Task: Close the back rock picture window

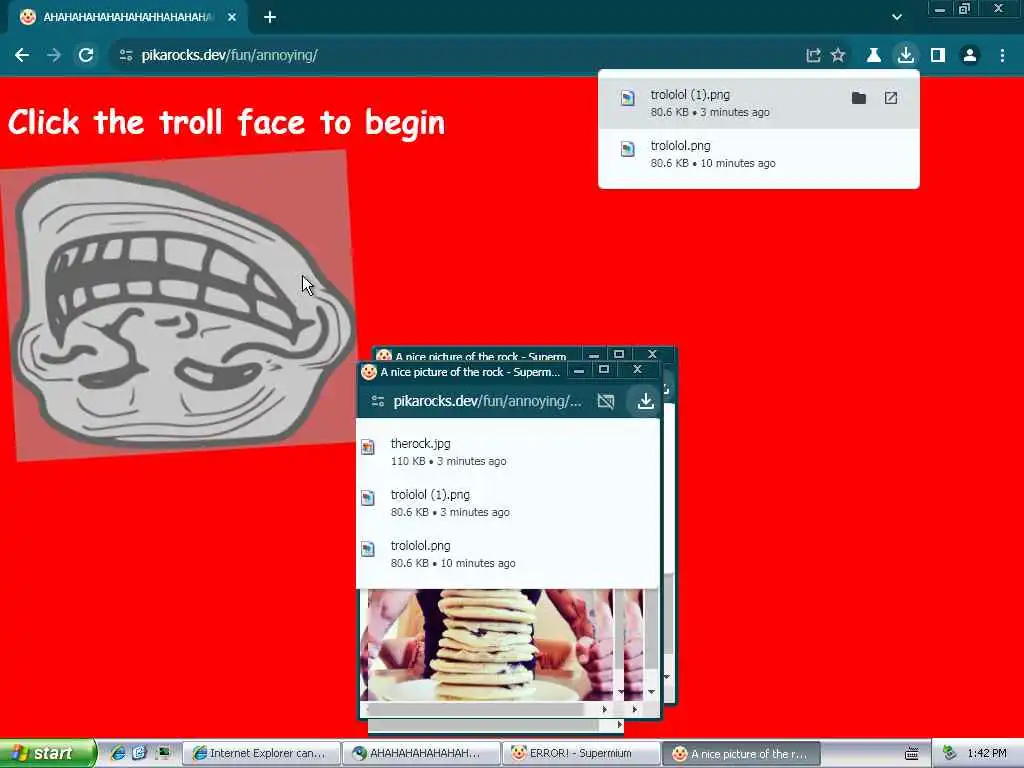Action: (x=652, y=355)
